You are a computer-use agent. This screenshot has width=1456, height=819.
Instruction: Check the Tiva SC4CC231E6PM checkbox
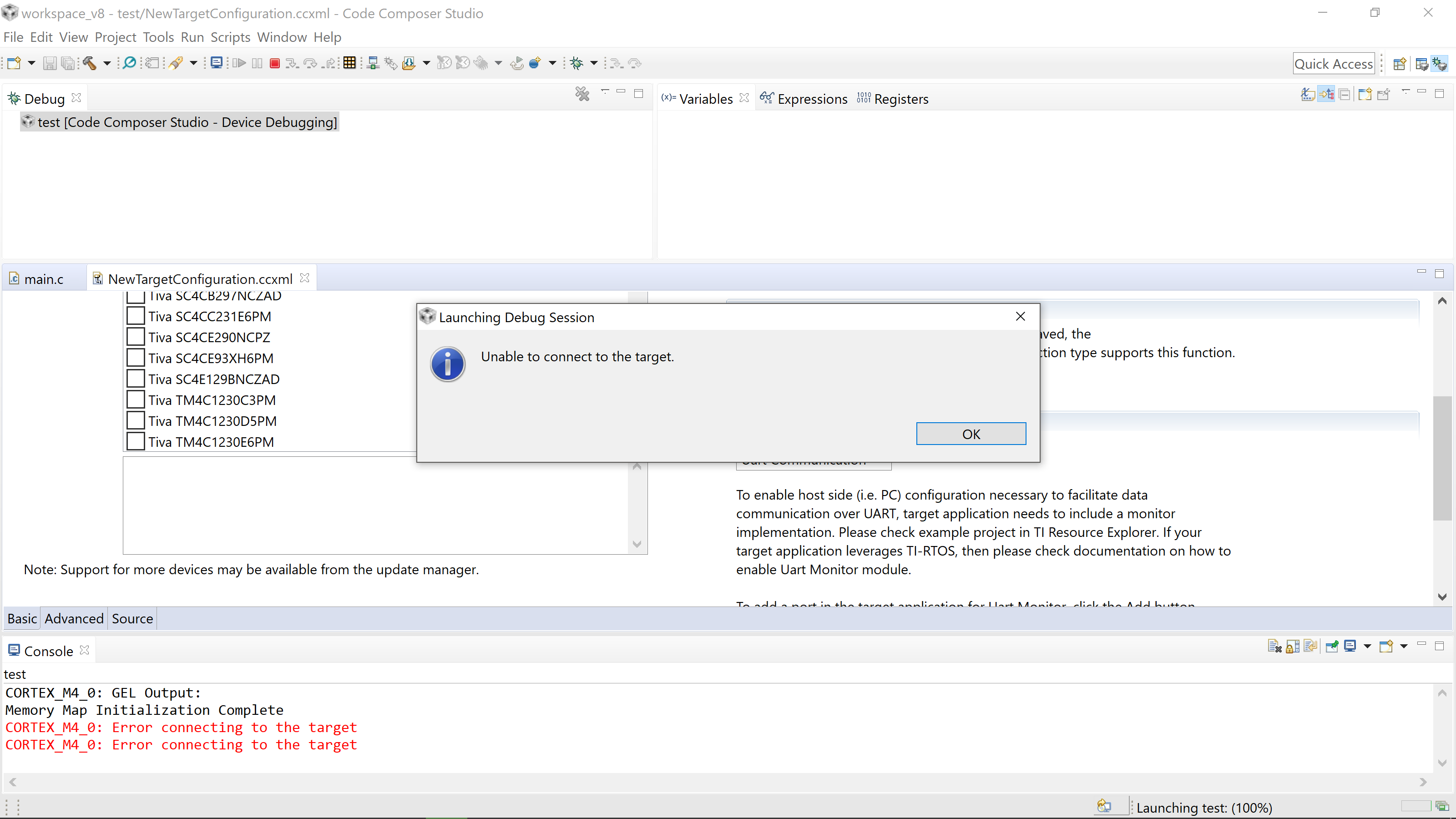[x=136, y=315]
